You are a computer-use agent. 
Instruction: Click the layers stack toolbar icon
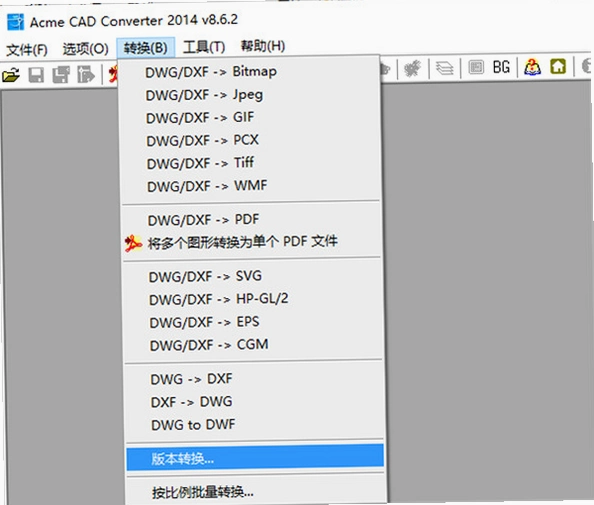pyautogui.click(x=444, y=68)
